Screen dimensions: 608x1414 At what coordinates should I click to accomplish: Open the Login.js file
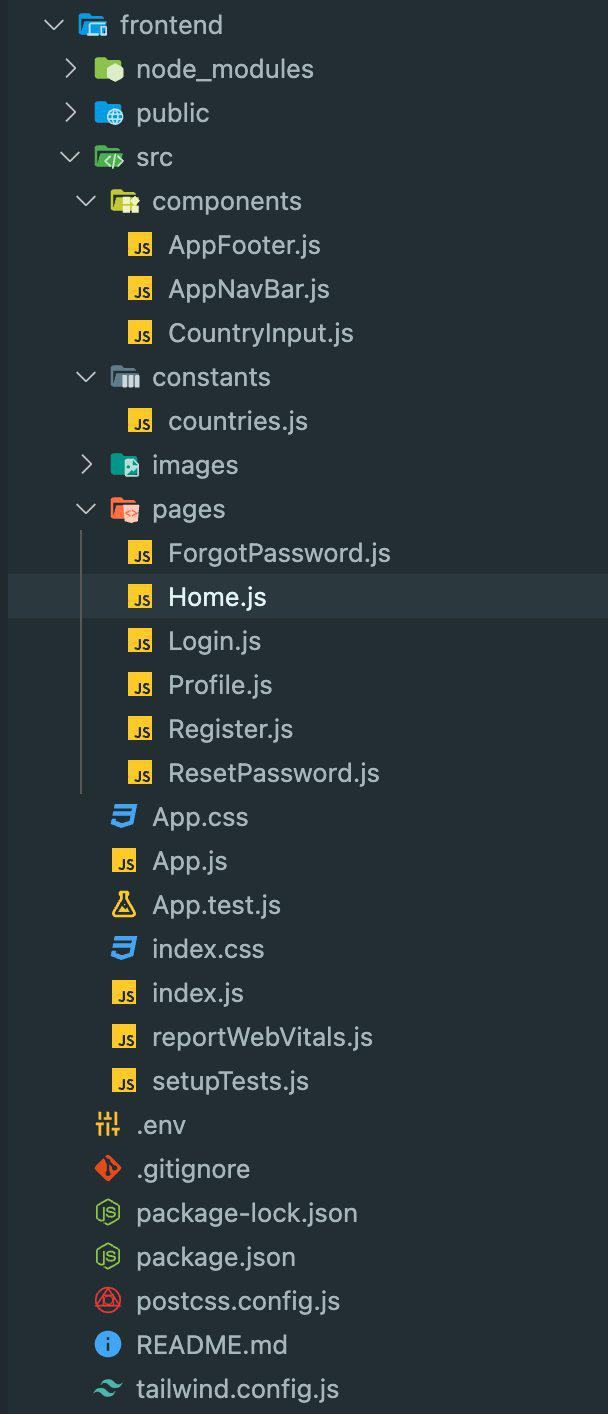pyautogui.click(x=214, y=641)
